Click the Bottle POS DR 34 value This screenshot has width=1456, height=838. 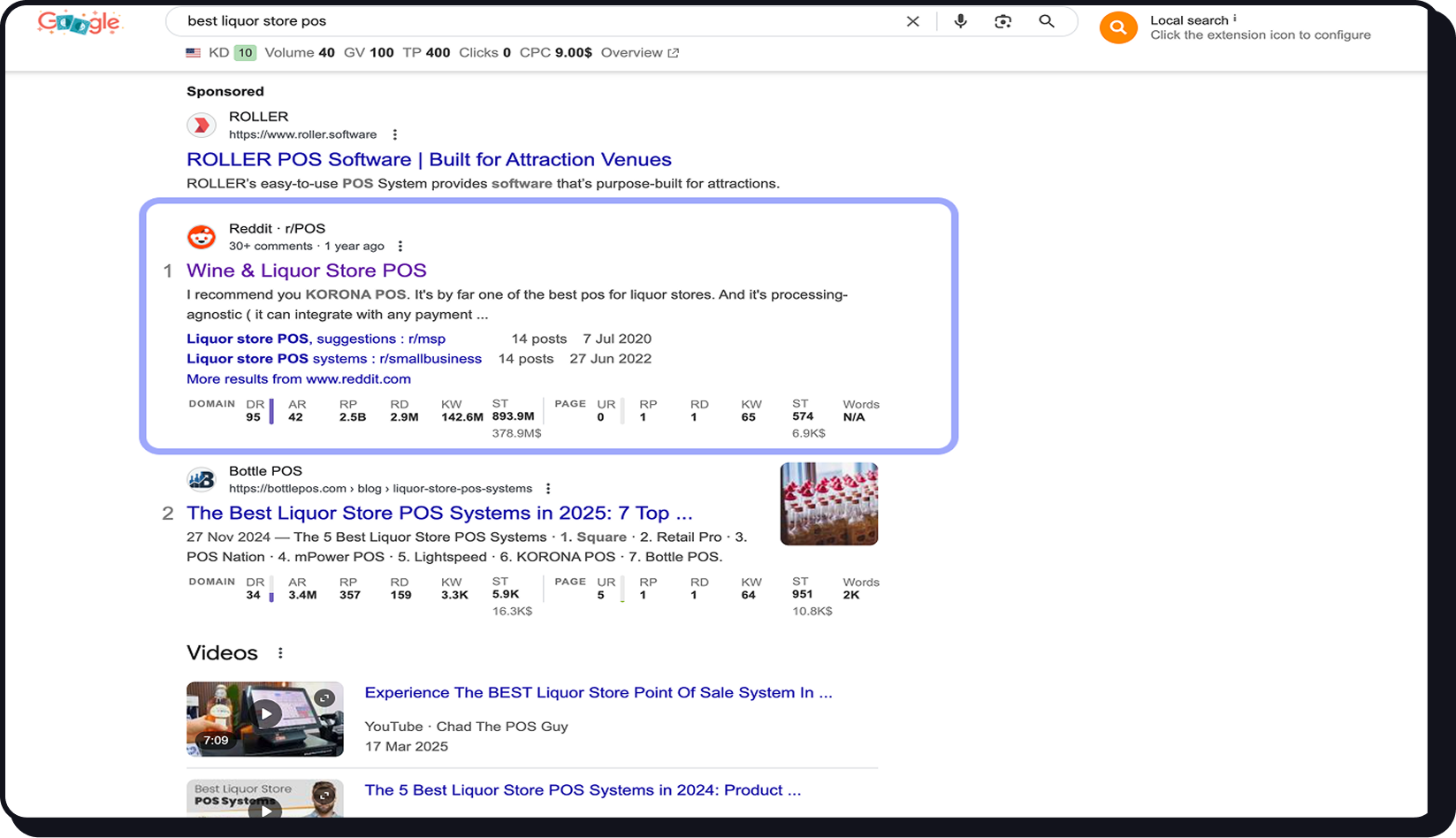pos(254,595)
